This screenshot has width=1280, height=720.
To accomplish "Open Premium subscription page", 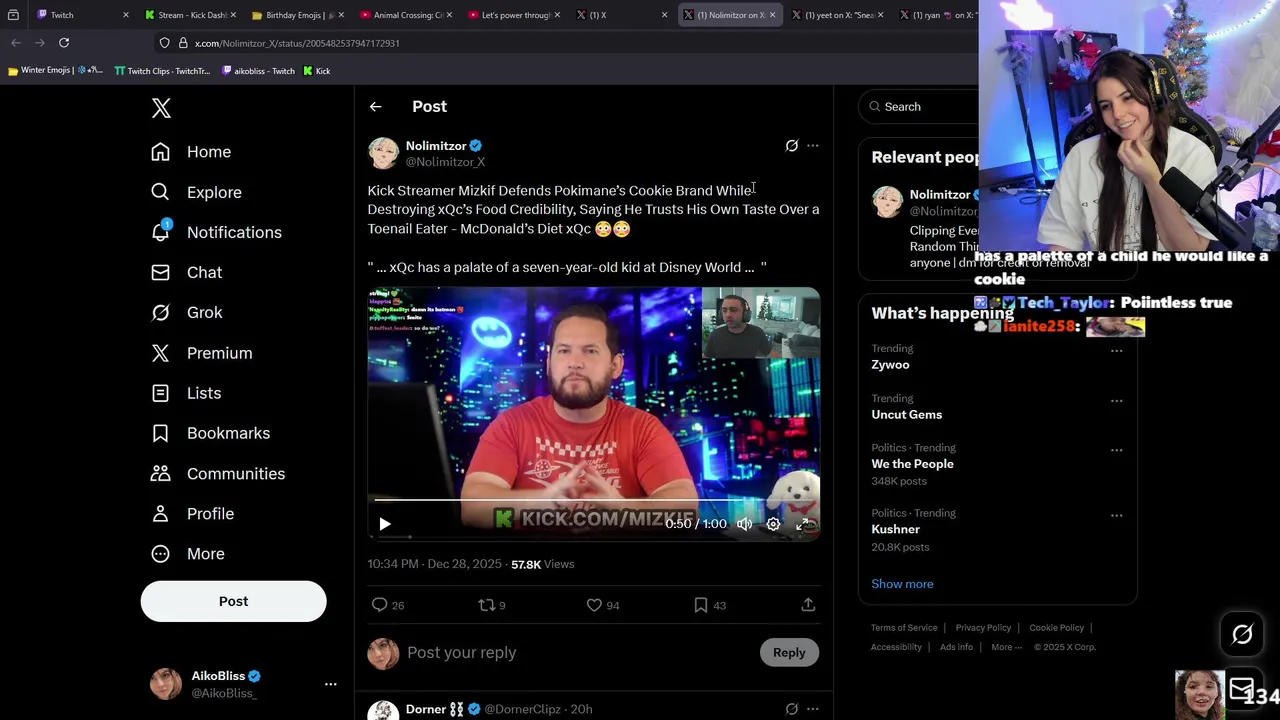I will [x=201, y=353].
